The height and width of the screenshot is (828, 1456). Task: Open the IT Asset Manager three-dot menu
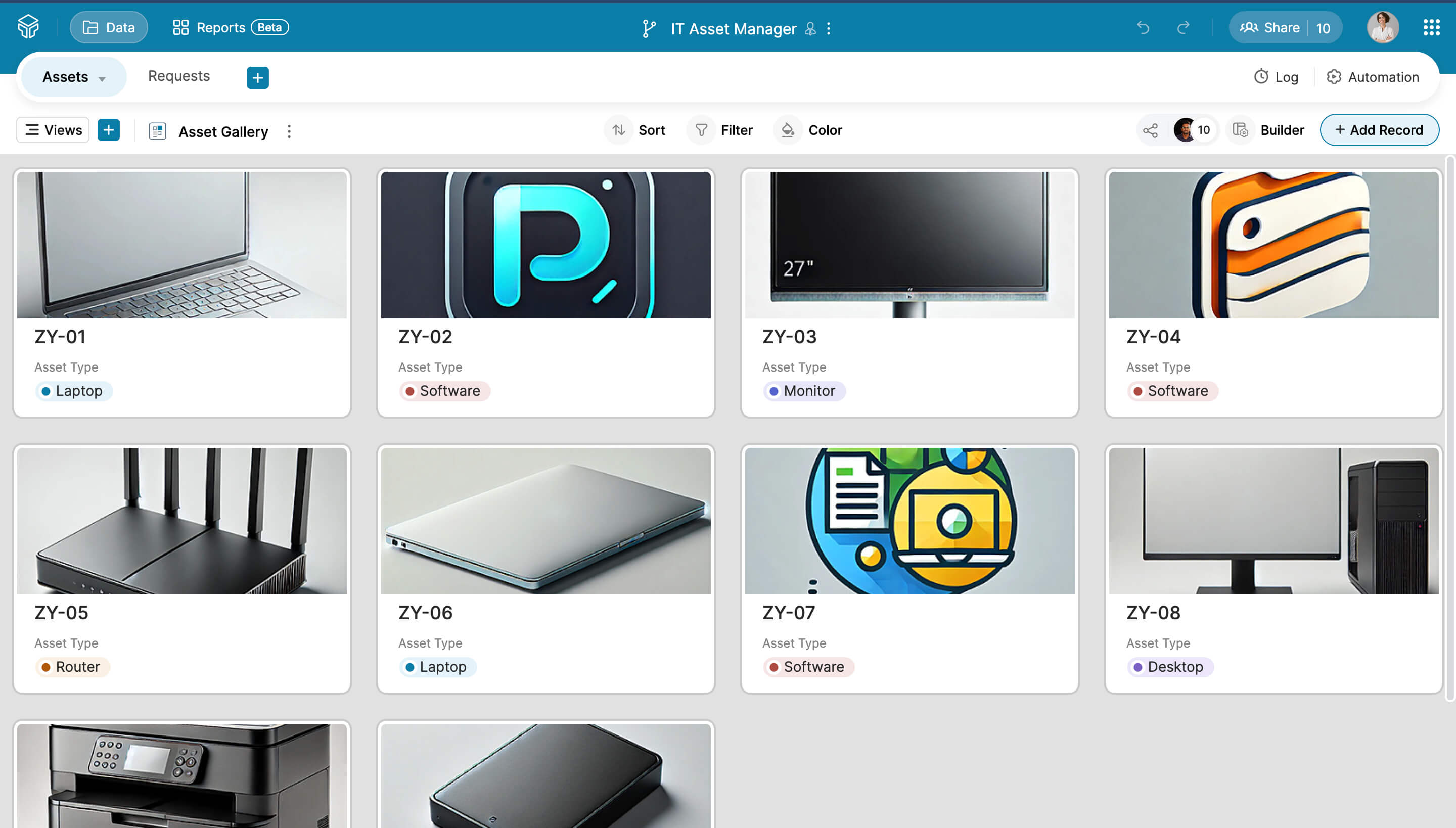click(x=829, y=28)
